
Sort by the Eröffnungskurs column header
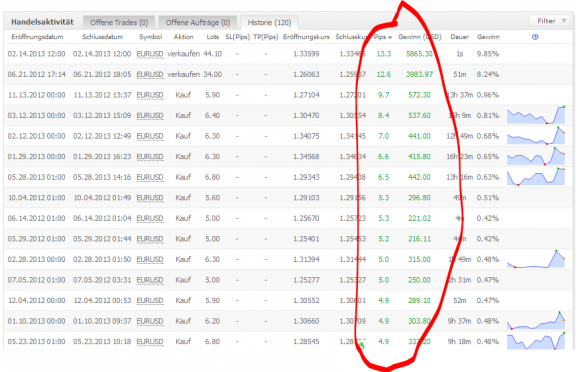[x=306, y=37]
